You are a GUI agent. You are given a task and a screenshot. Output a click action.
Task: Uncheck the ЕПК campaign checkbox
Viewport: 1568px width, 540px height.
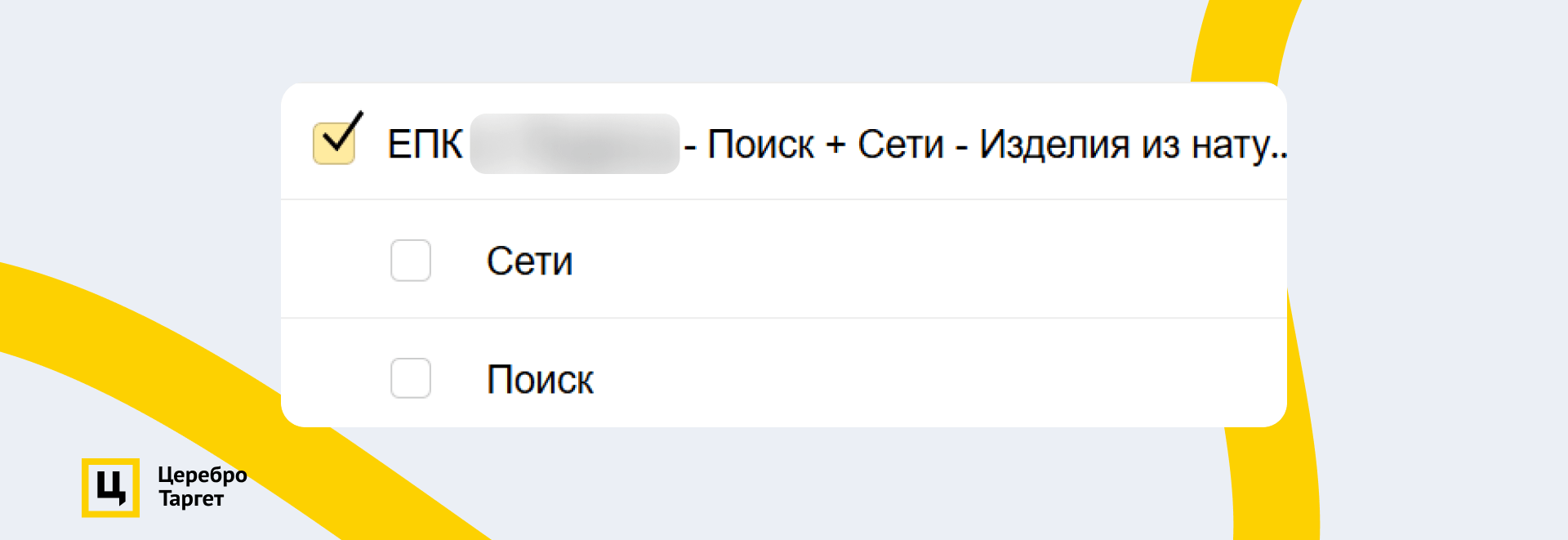334,143
